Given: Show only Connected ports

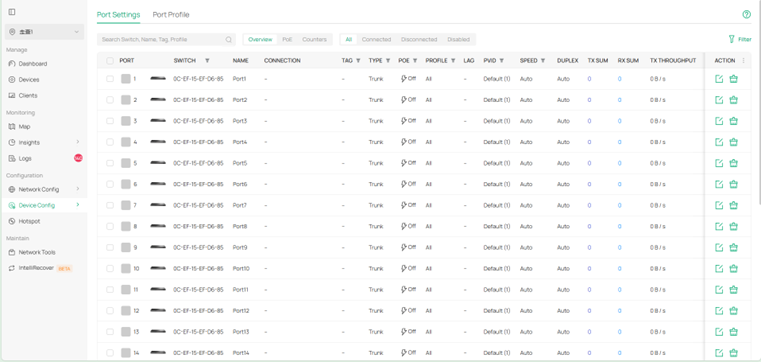Looking at the screenshot, I should pos(376,39).
